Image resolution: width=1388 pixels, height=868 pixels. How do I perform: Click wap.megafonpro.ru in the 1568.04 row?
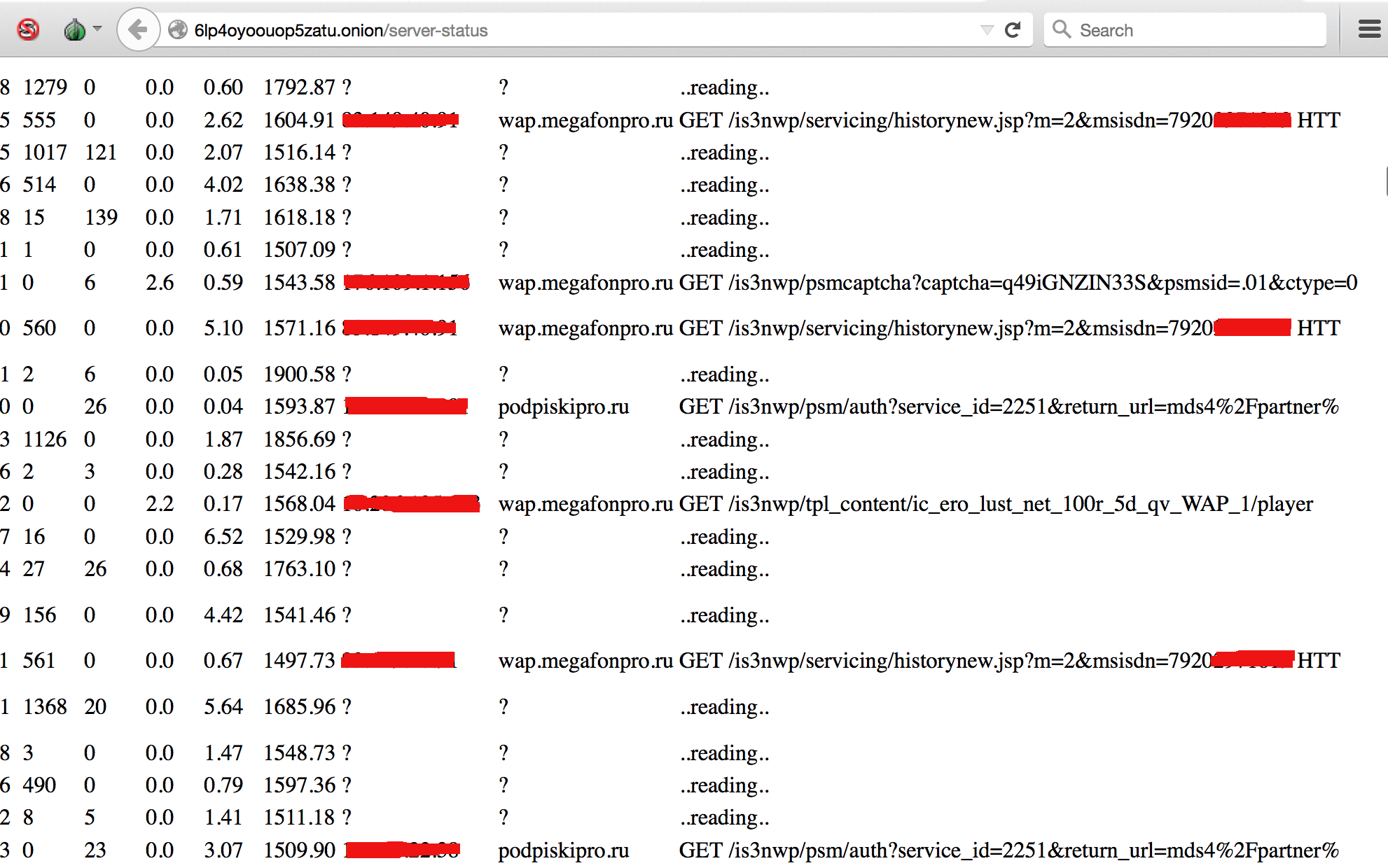[585, 504]
